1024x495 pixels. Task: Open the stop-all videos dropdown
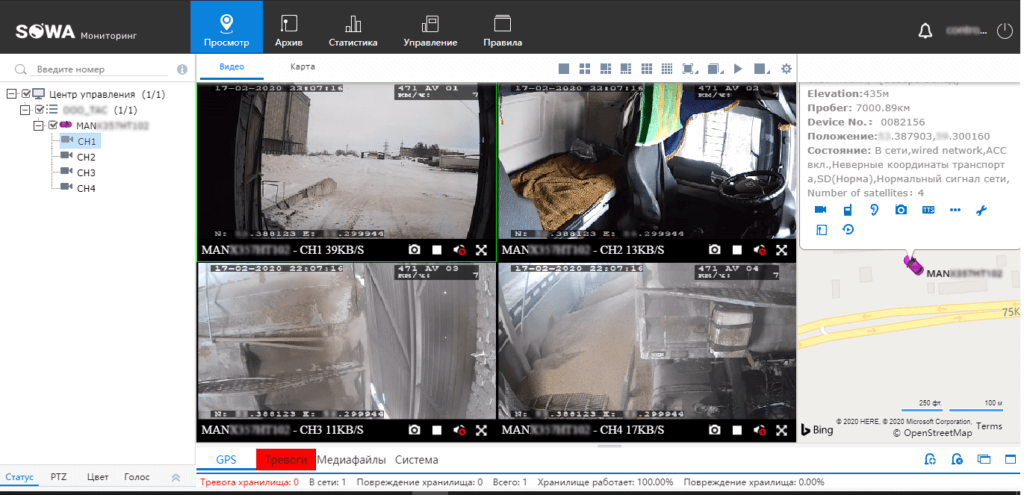761,69
